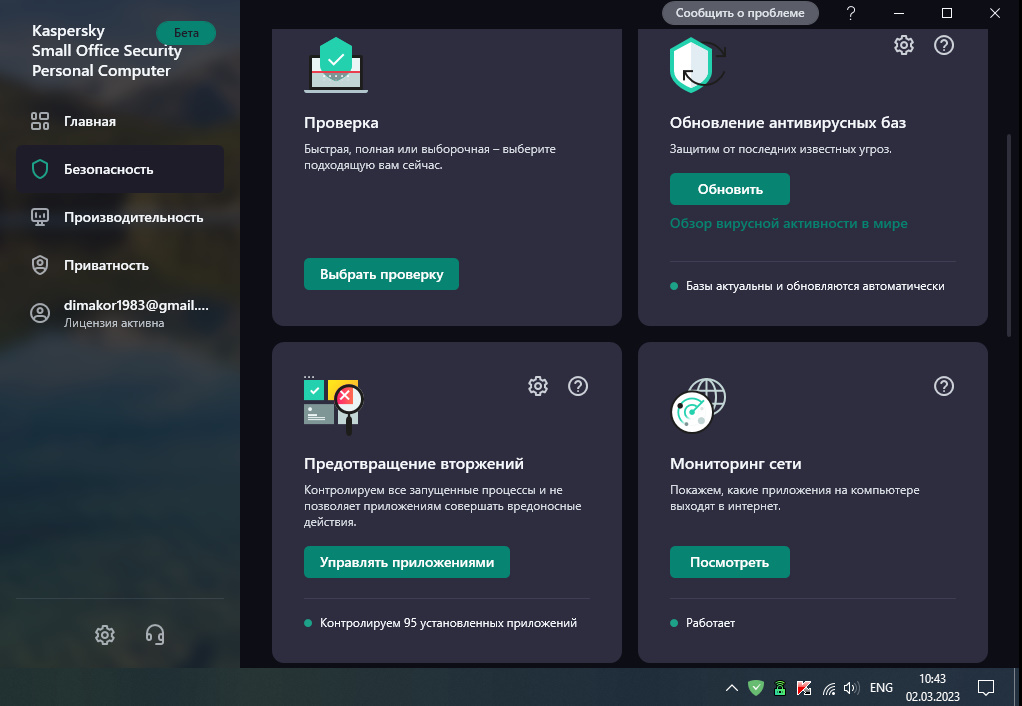This screenshot has height=706, width=1022.
Task: Click Управлять приложениями button
Action: [407, 562]
